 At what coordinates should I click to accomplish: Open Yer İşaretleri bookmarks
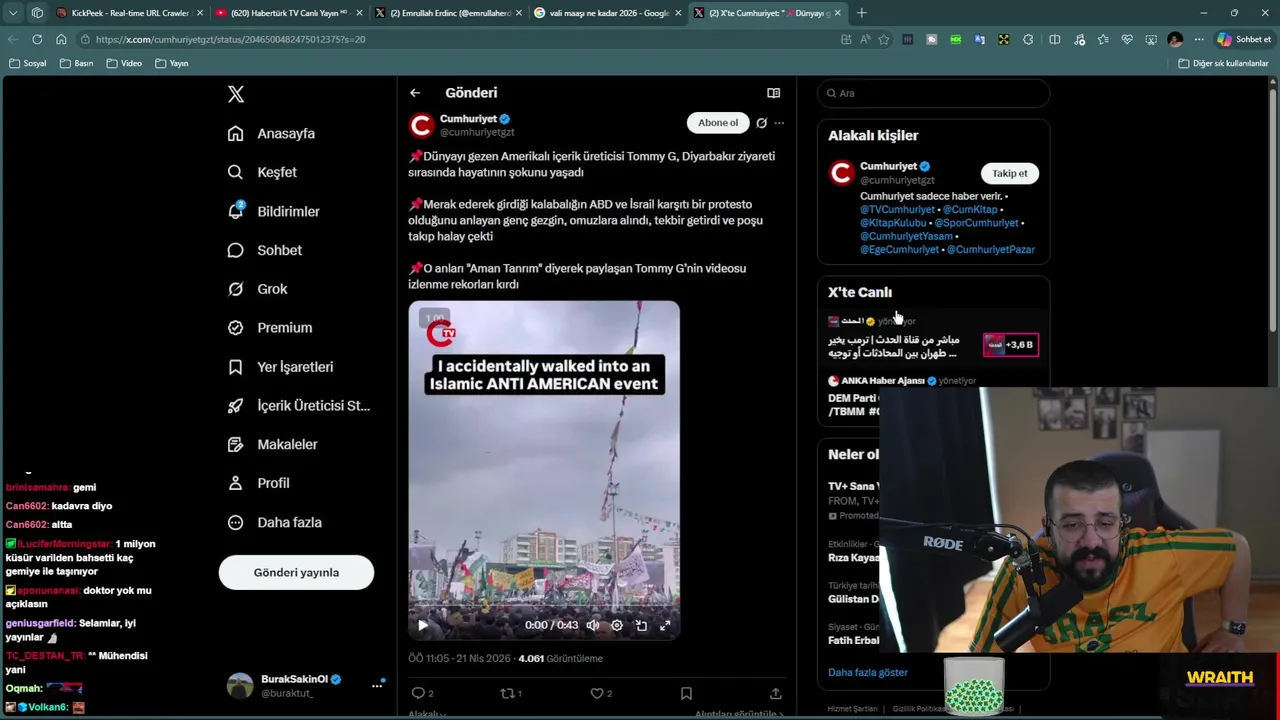click(x=280, y=367)
